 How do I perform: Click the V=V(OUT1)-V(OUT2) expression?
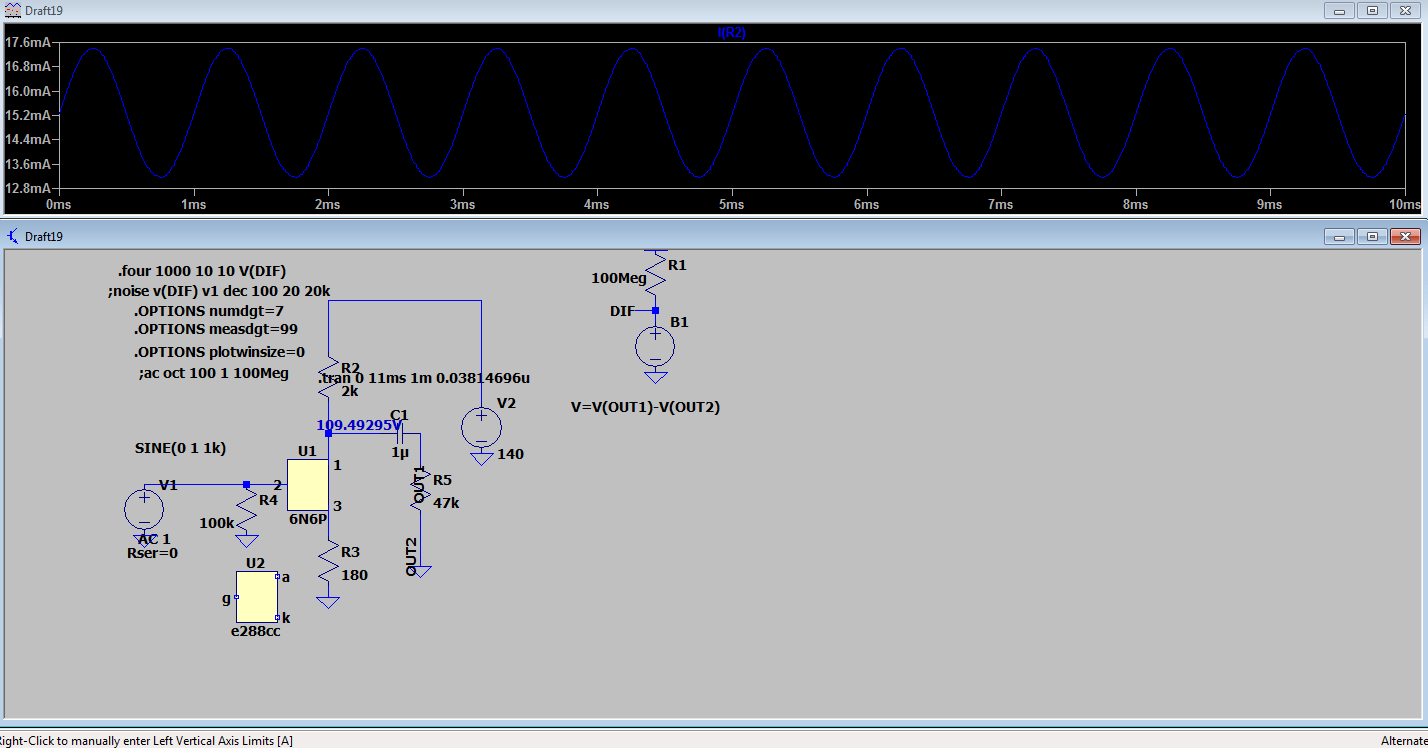click(644, 407)
